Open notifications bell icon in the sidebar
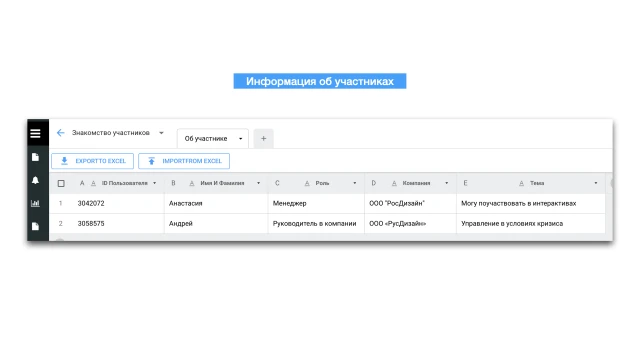The width and height of the screenshot is (640, 360). tap(36, 180)
